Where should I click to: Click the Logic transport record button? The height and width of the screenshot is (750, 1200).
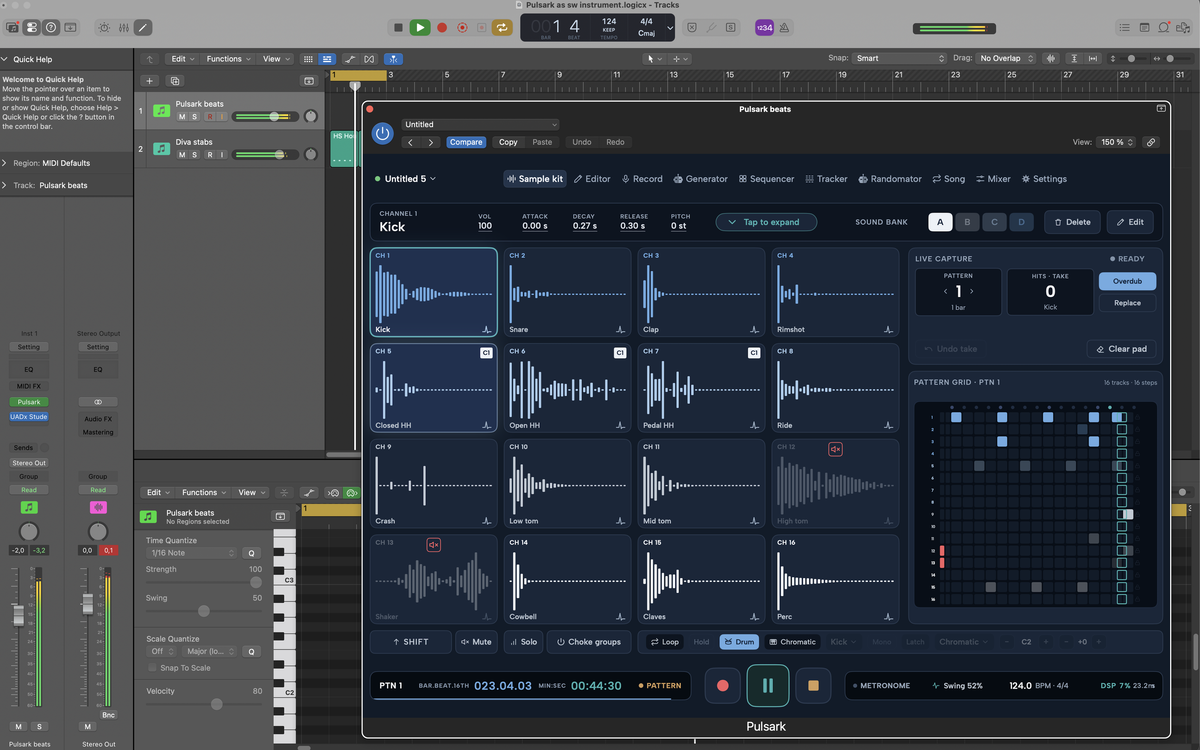(442, 28)
